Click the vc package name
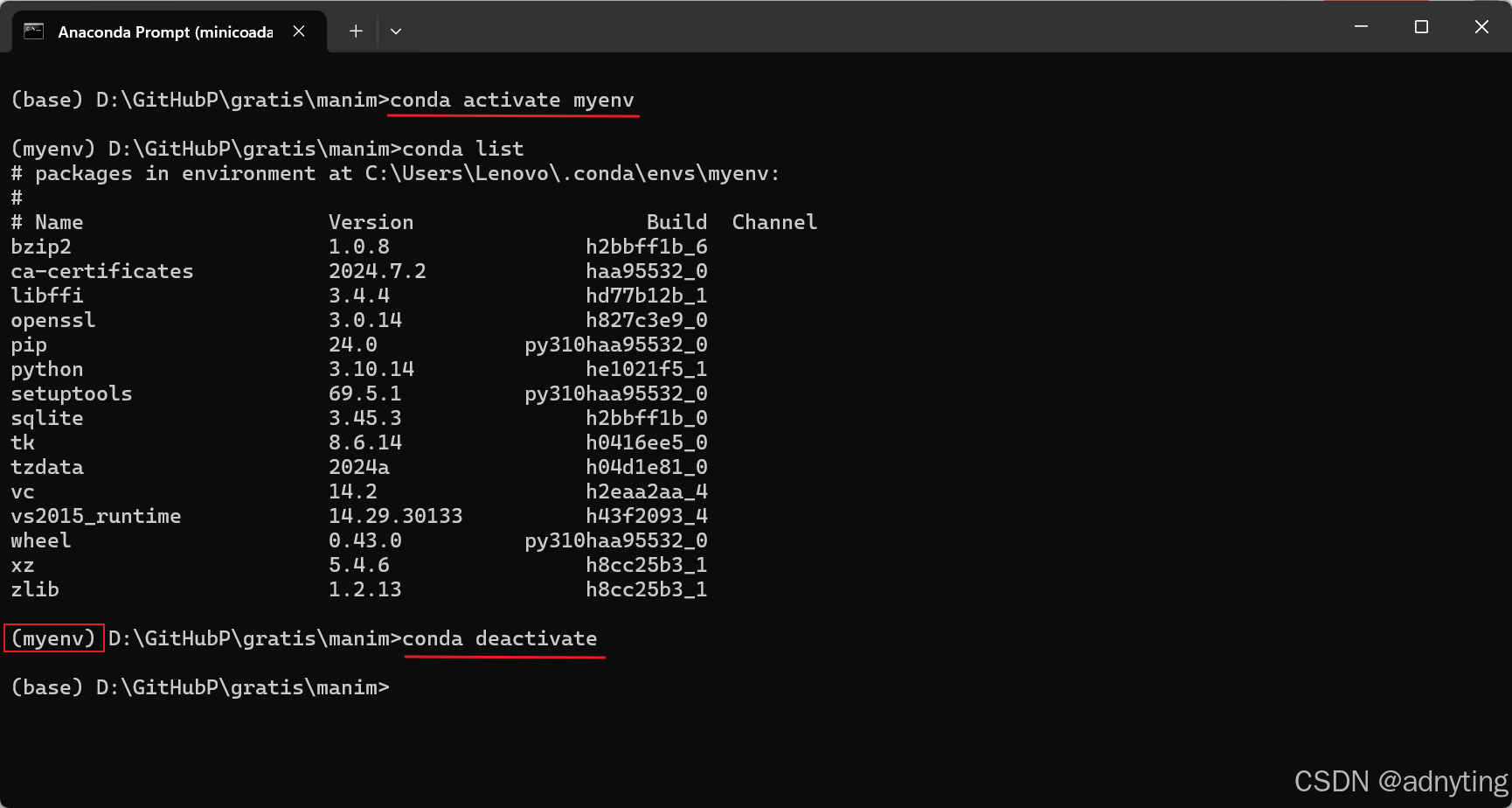 pyautogui.click(x=23, y=491)
